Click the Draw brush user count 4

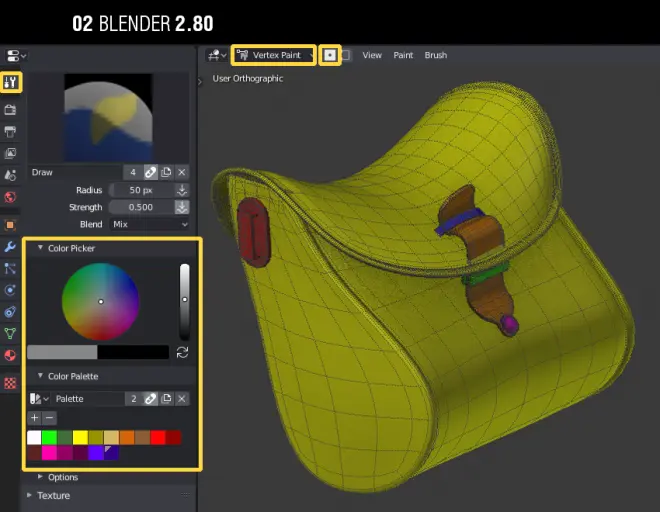point(133,172)
